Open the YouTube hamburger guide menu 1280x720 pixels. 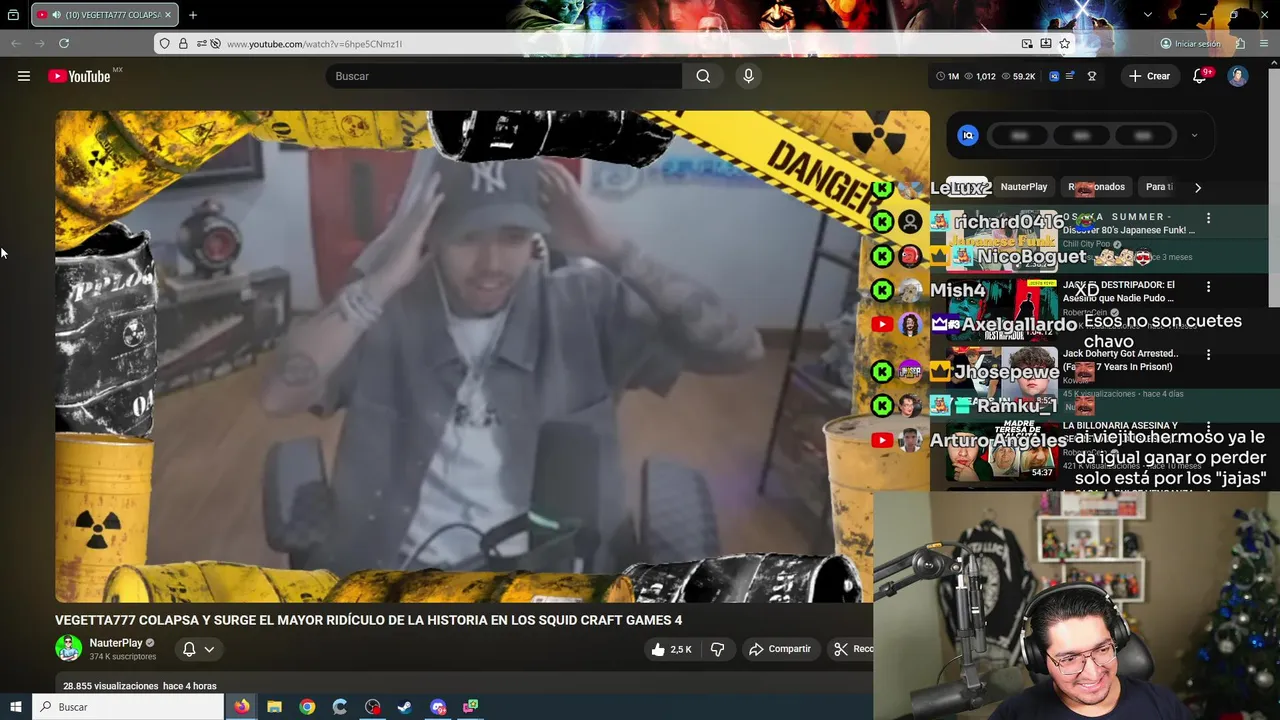coord(24,76)
